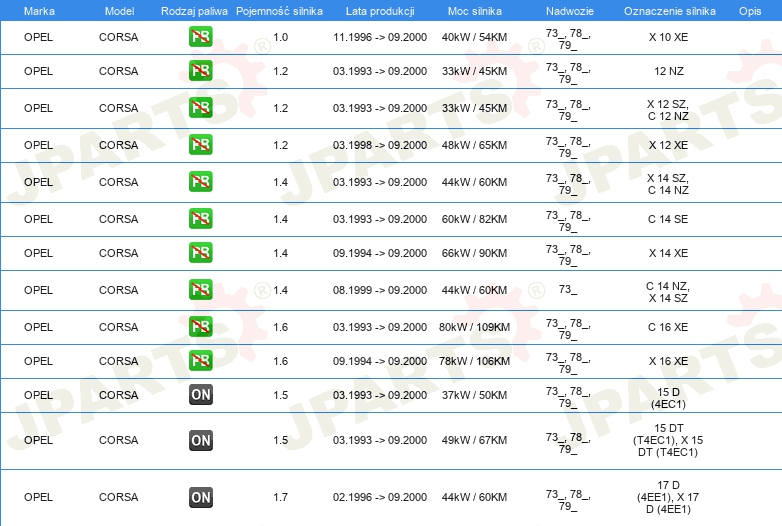Click the 08.1999 -> 09.2000 production years
This screenshot has width=782, height=526.
coord(380,290)
